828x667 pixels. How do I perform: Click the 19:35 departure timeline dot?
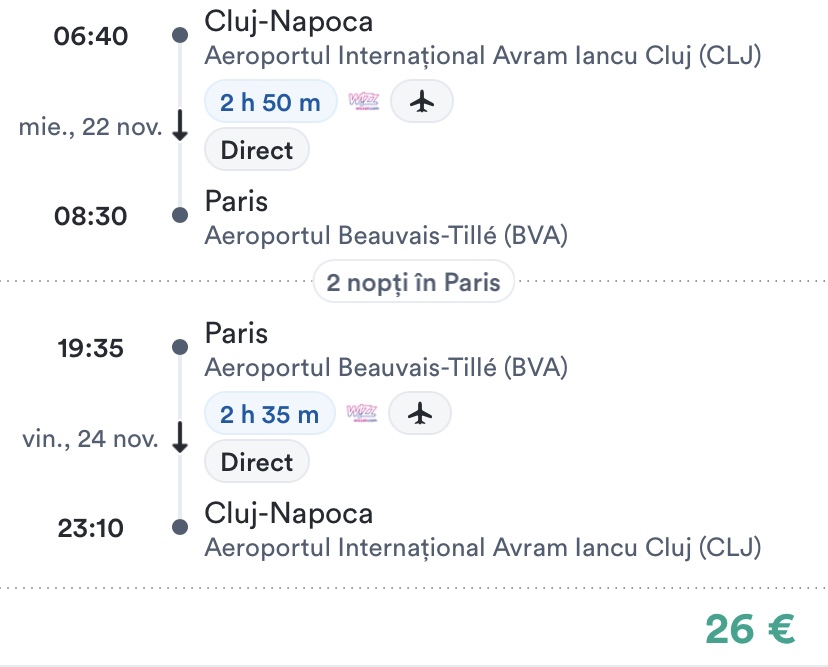tap(180, 347)
